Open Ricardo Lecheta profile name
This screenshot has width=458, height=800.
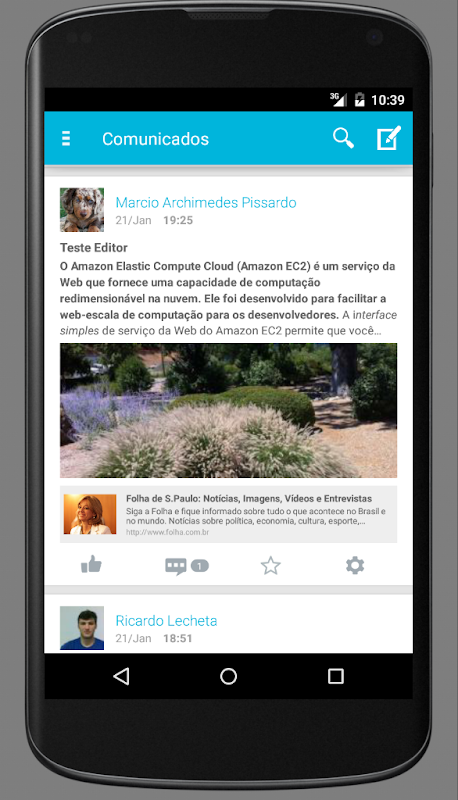[166, 620]
